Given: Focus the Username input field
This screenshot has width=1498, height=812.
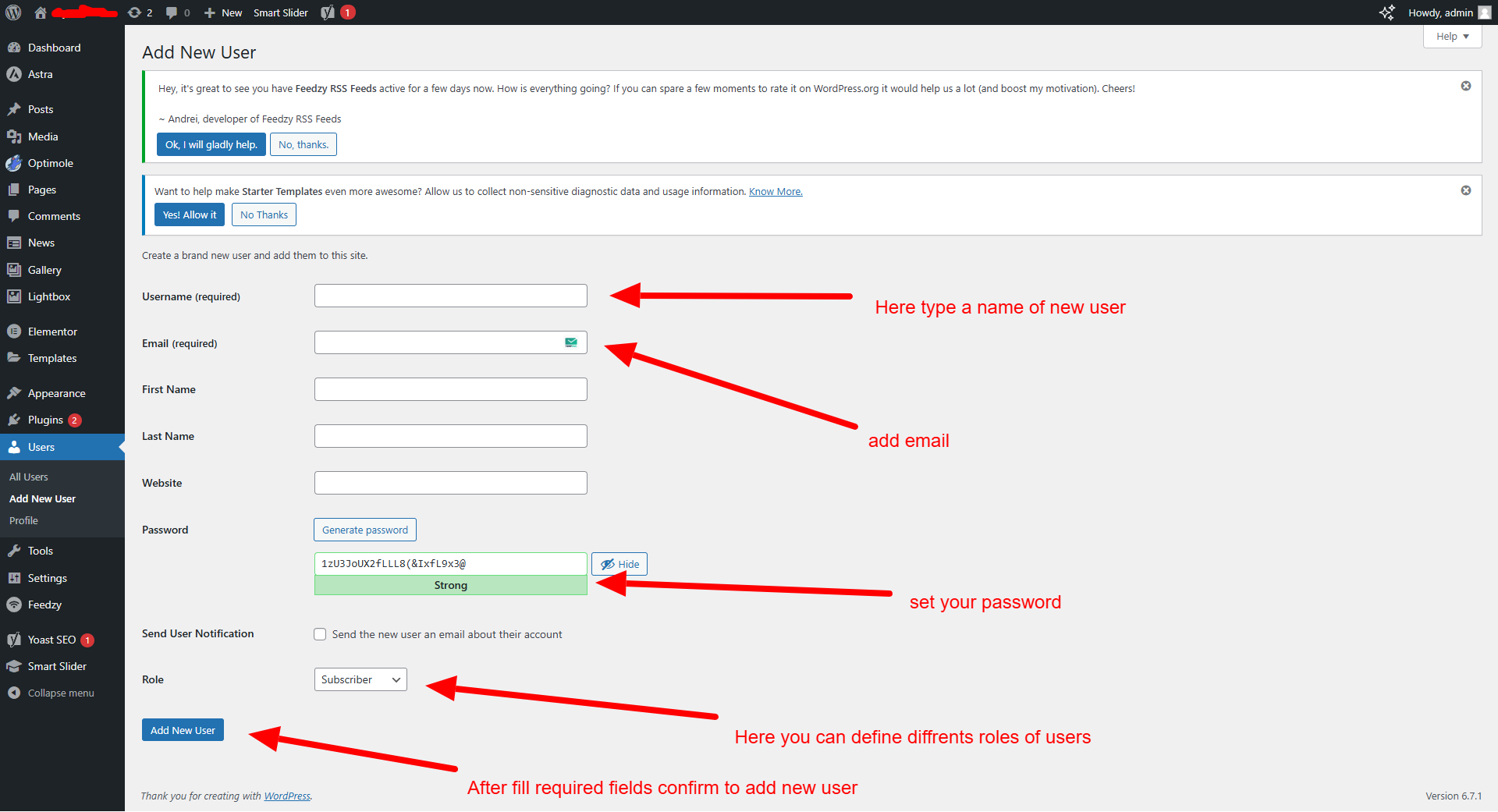Looking at the screenshot, I should 450,296.
